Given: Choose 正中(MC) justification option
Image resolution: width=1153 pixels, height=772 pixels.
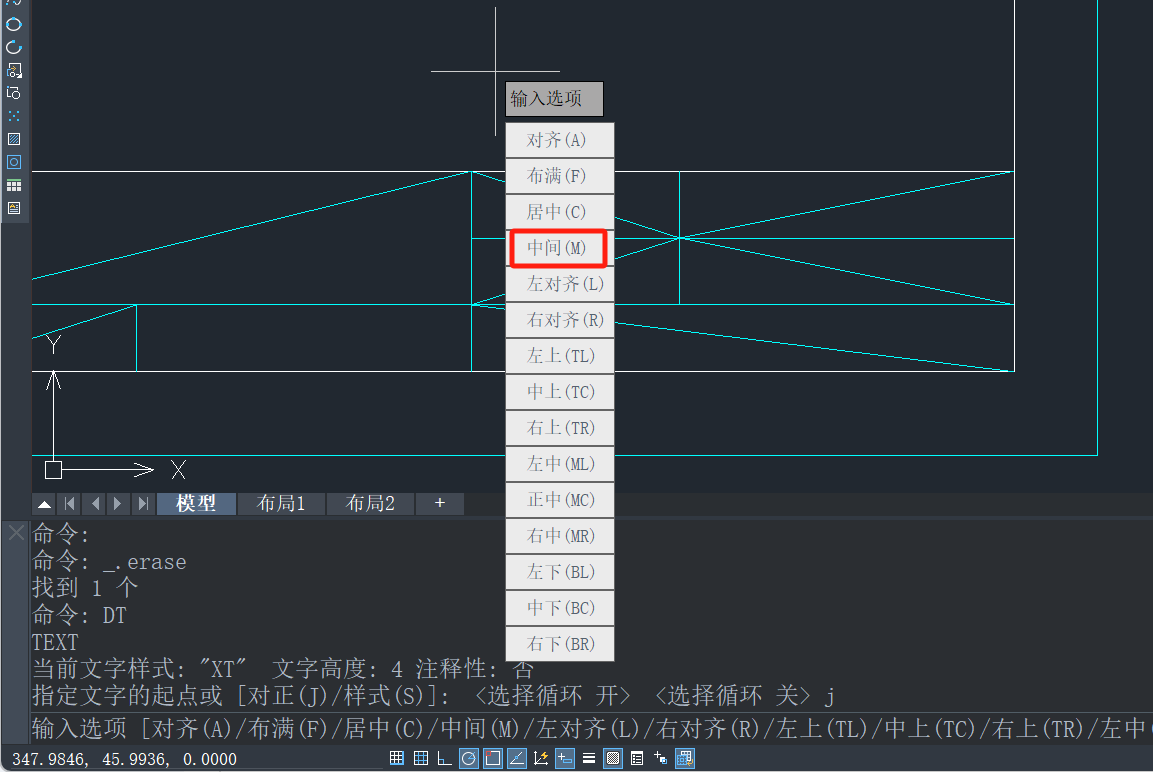Looking at the screenshot, I should [x=559, y=500].
